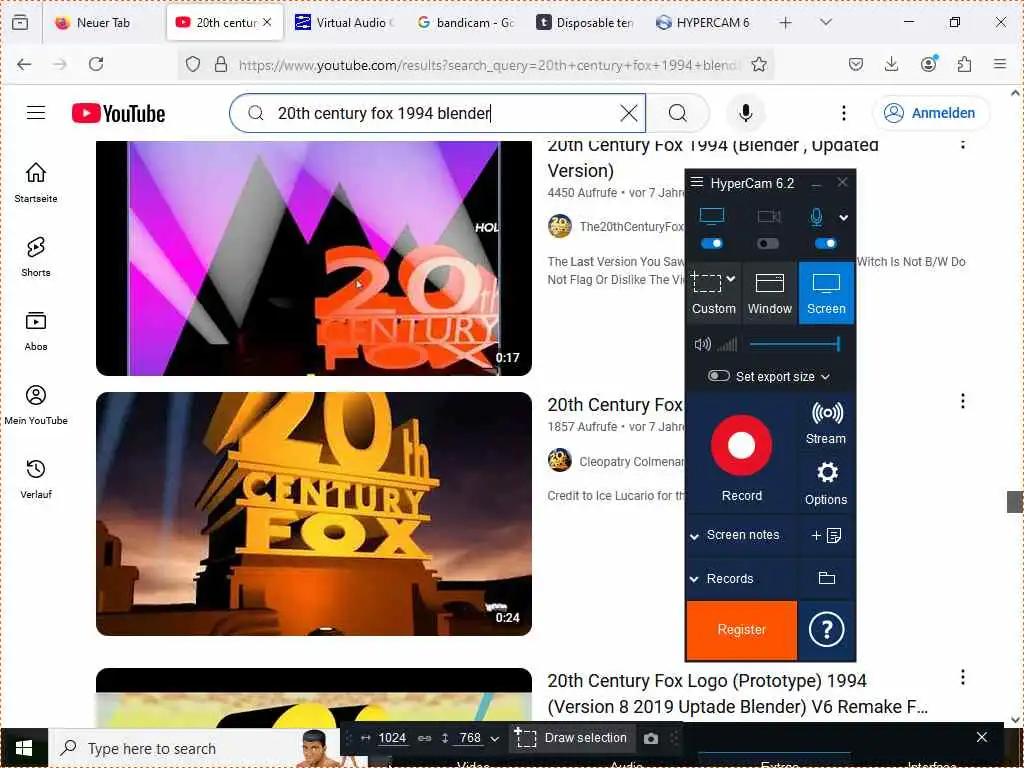Viewport: 1024px width, 768px height.
Task: Click Draw selection button
Action: tap(571, 738)
